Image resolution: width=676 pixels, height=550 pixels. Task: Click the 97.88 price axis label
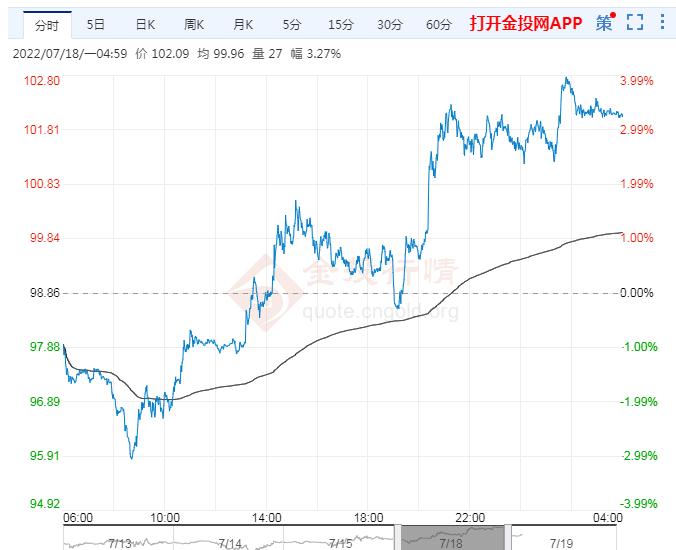click(45, 347)
